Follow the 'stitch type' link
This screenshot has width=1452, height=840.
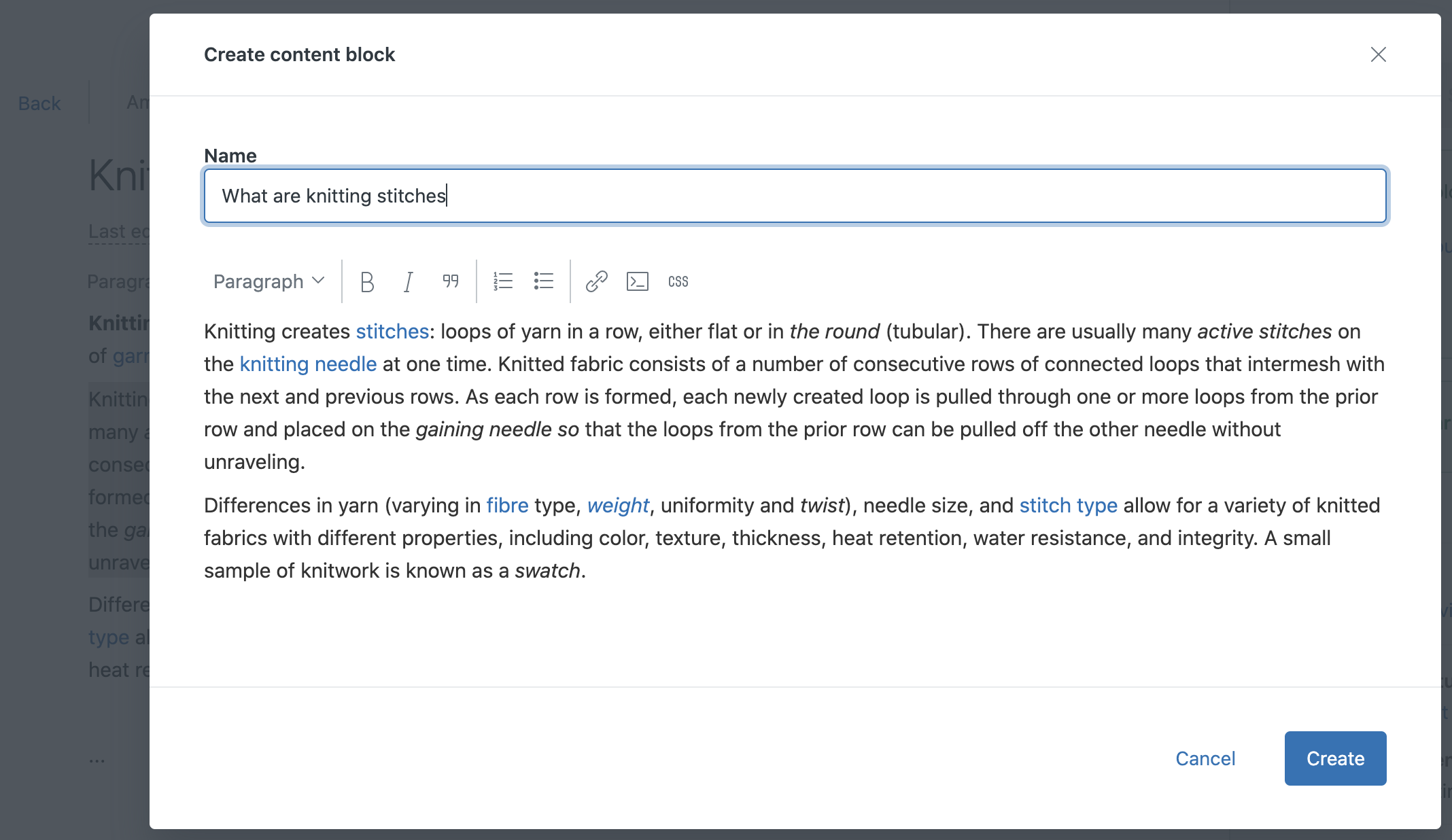pyautogui.click(x=1068, y=506)
